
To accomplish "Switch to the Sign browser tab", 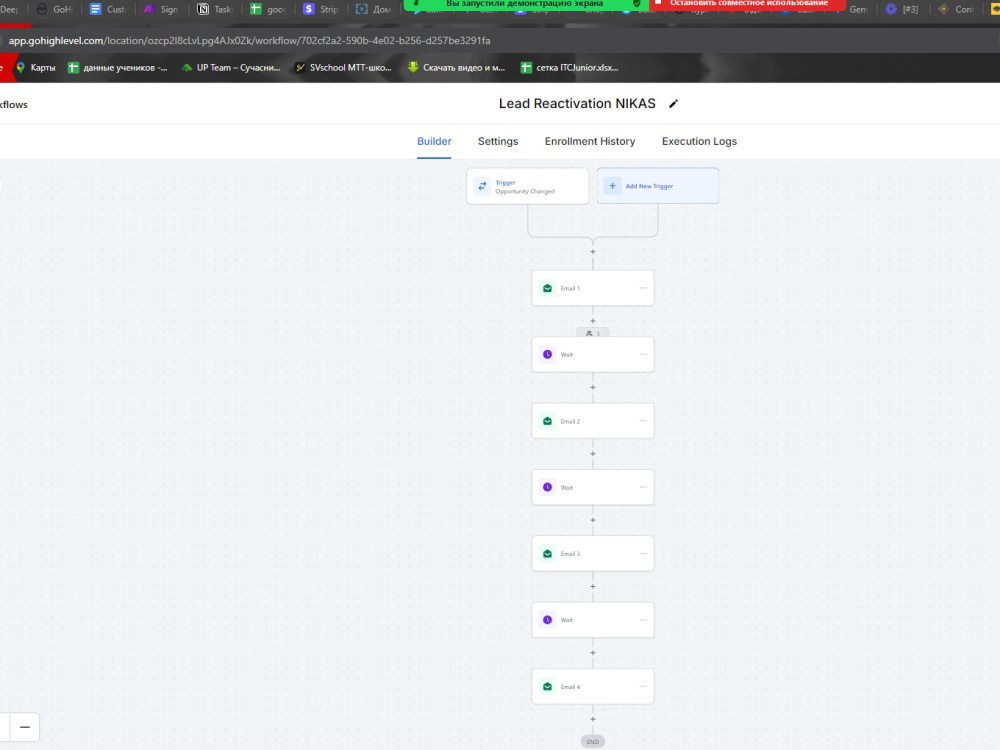I will [x=161, y=10].
